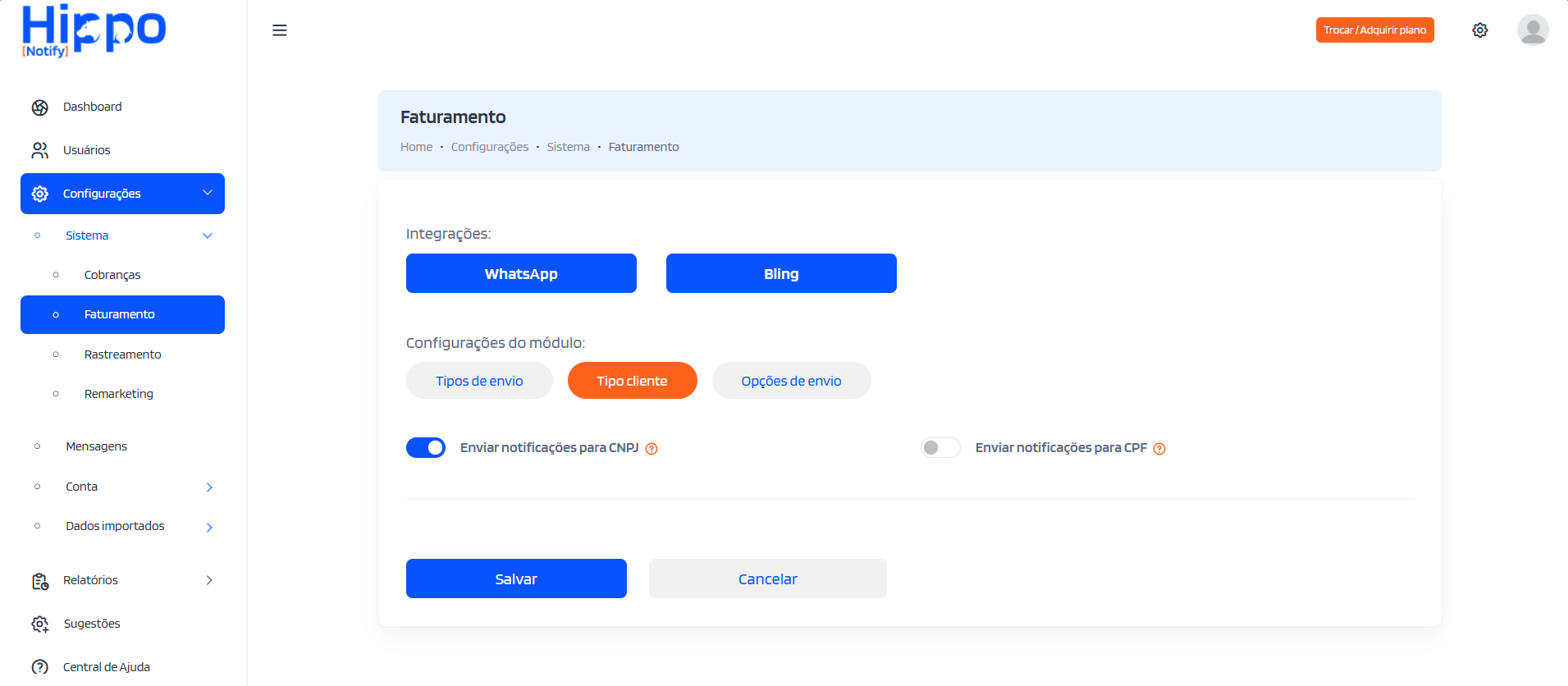Click the Dashboard icon in sidebar
Image resolution: width=1568 pixels, height=686 pixels.
coord(39,107)
